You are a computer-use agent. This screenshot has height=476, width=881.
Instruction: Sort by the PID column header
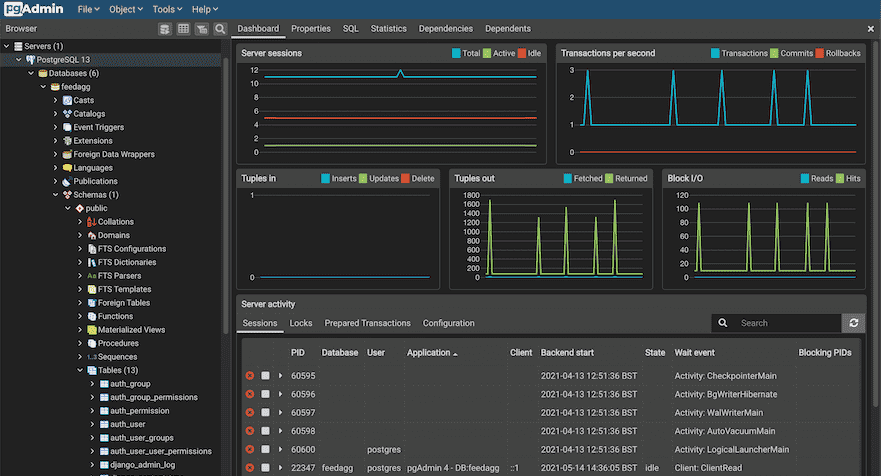coord(298,352)
